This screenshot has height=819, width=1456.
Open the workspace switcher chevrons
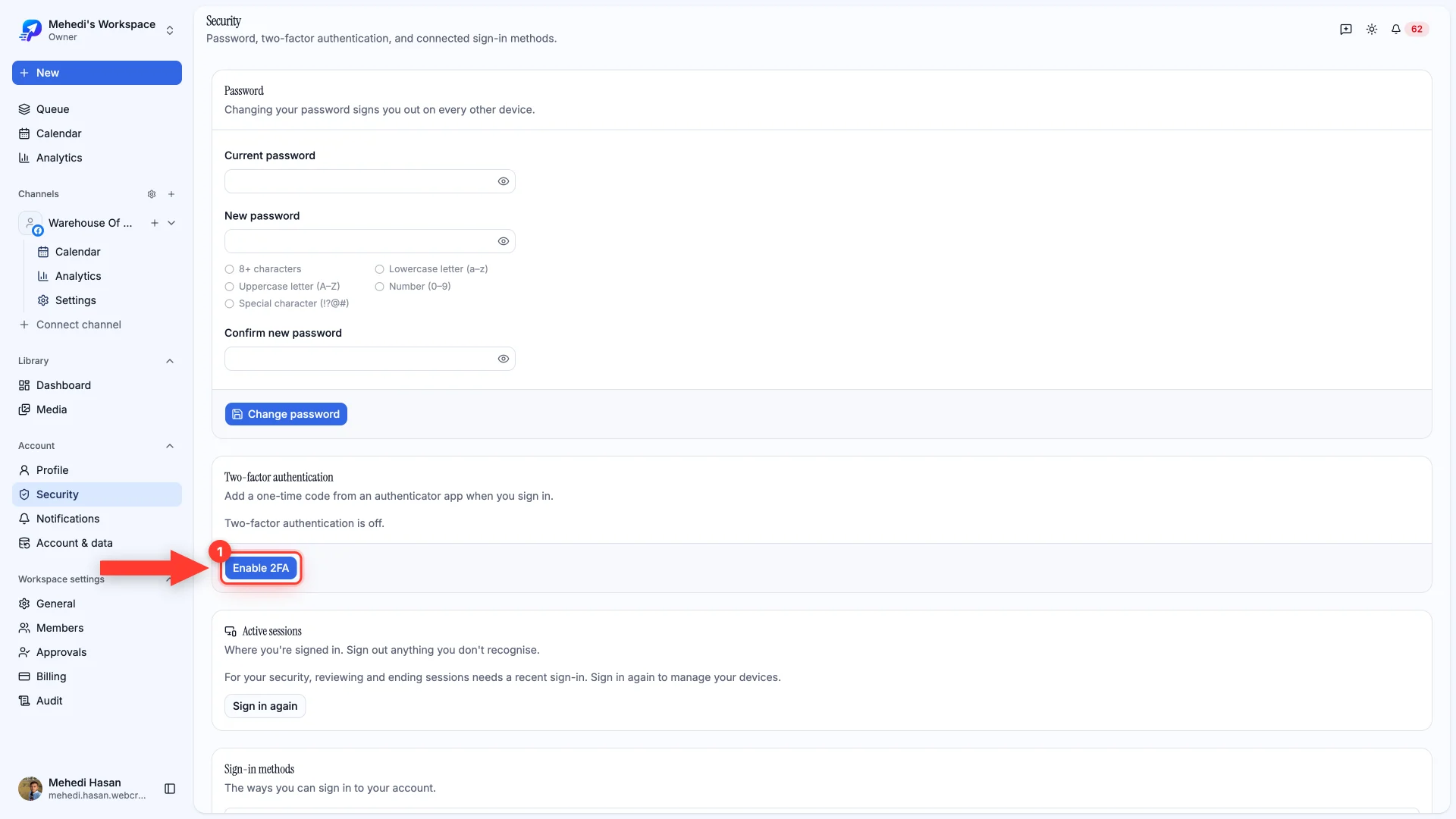tap(170, 30)
